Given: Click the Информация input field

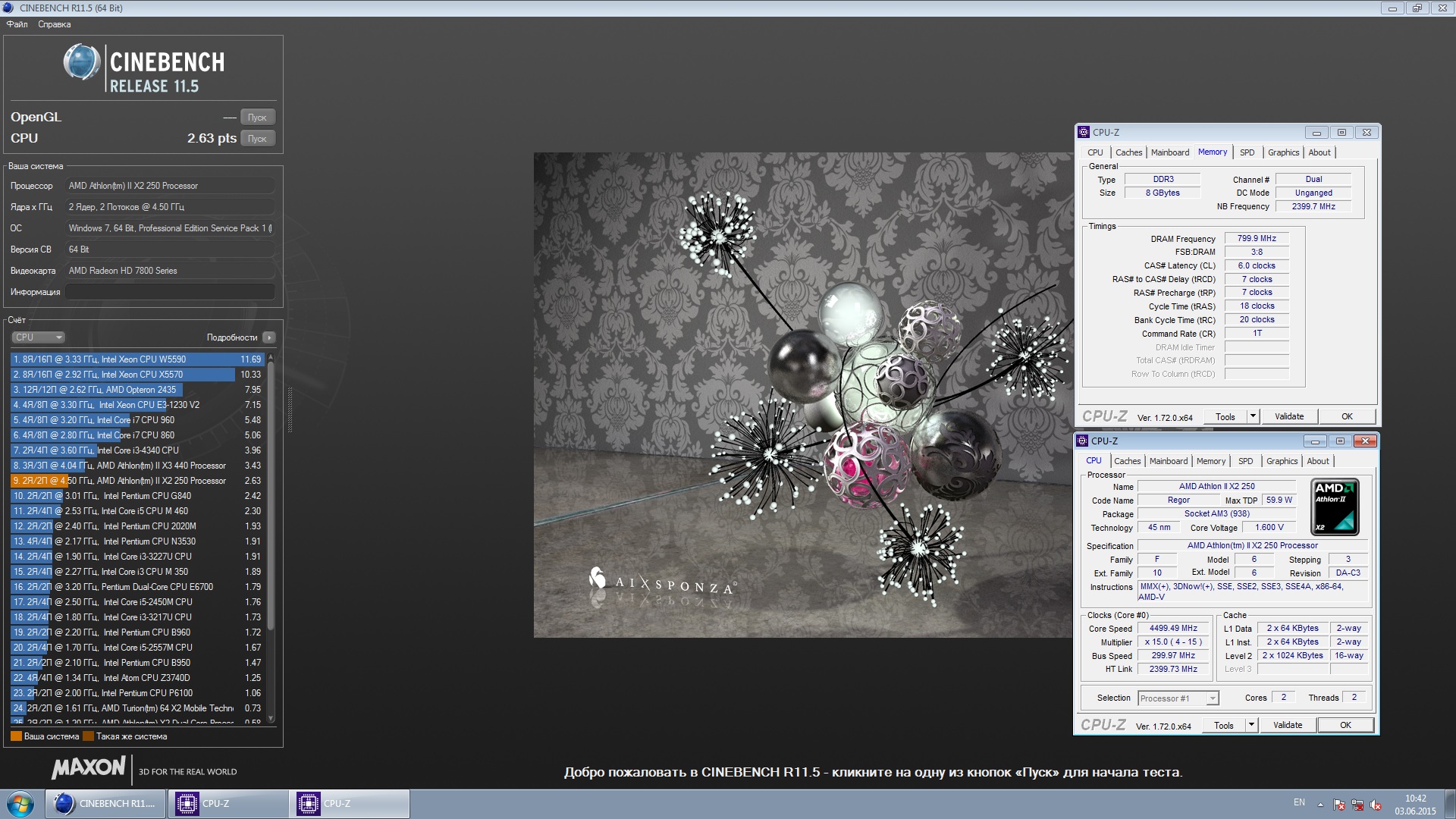Looking at the screenshot, I should (171, 292).
